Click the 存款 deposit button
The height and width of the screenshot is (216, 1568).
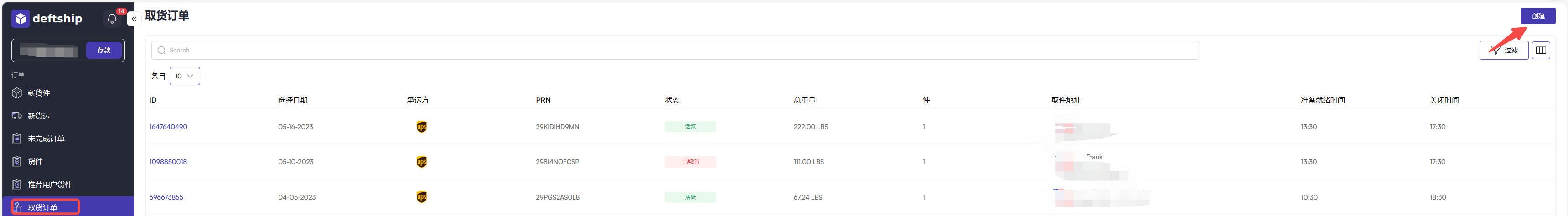tap(104, 51)
